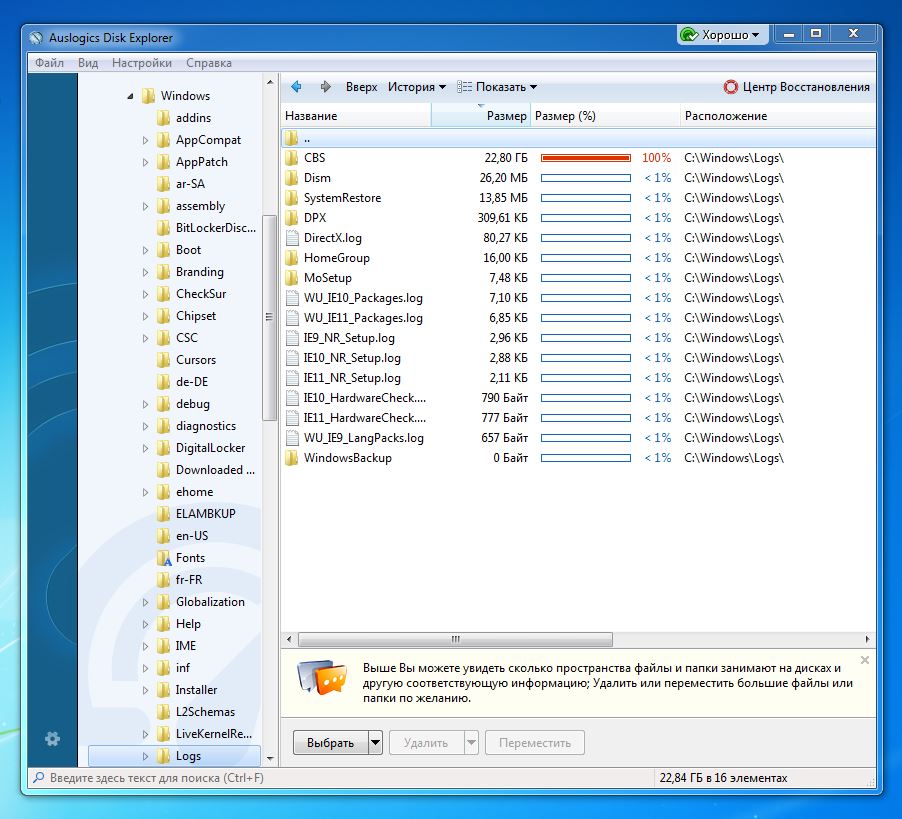Open the Выбрать button dropdown arrow
The height and width of the screenshot is (819, 902).
pyautogui.click(x=375, y=743)
